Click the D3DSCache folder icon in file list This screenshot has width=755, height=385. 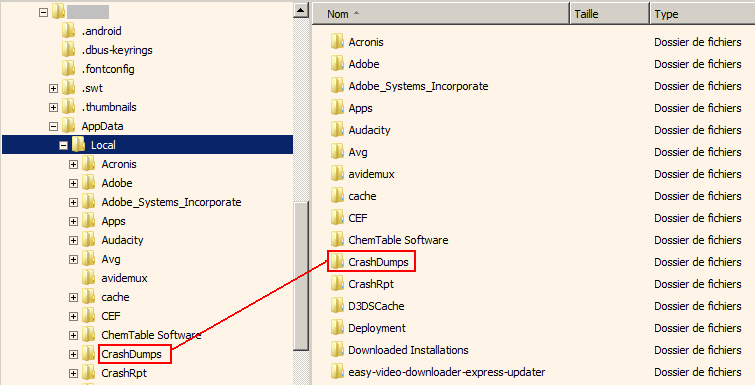(337, 306)
